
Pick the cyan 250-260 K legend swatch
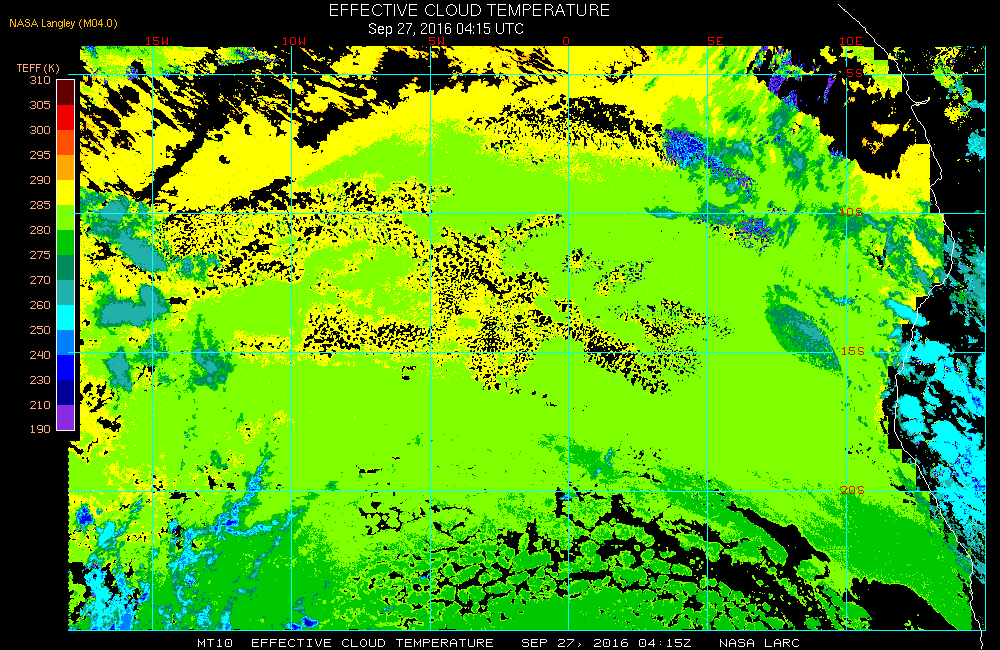click(66, 317)
